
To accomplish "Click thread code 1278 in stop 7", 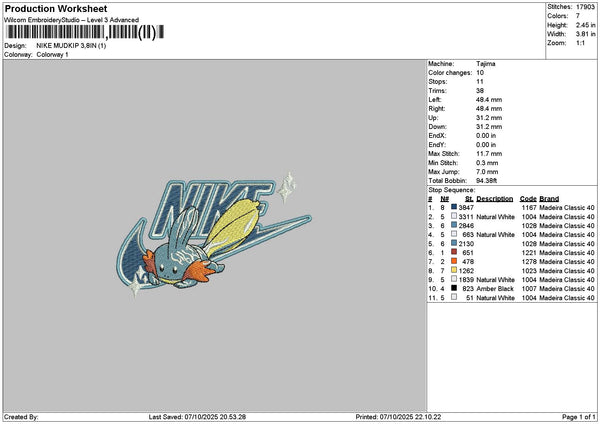I will 529,262.
